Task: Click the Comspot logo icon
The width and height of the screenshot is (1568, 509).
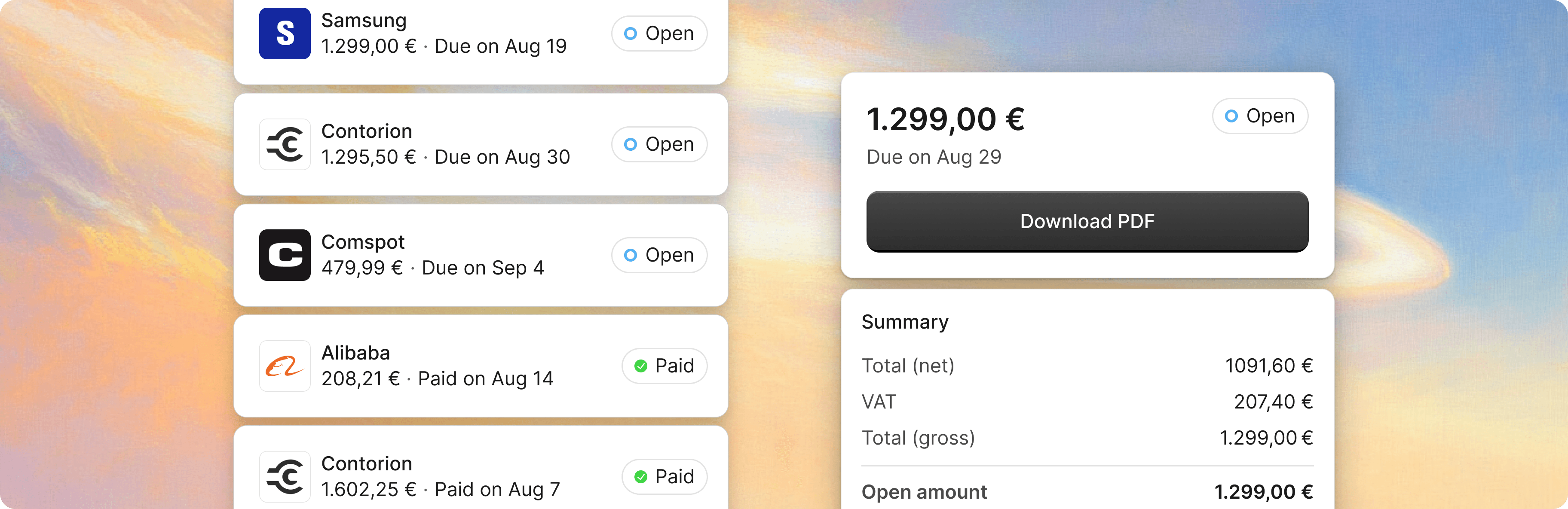Action: coord(285,256)
